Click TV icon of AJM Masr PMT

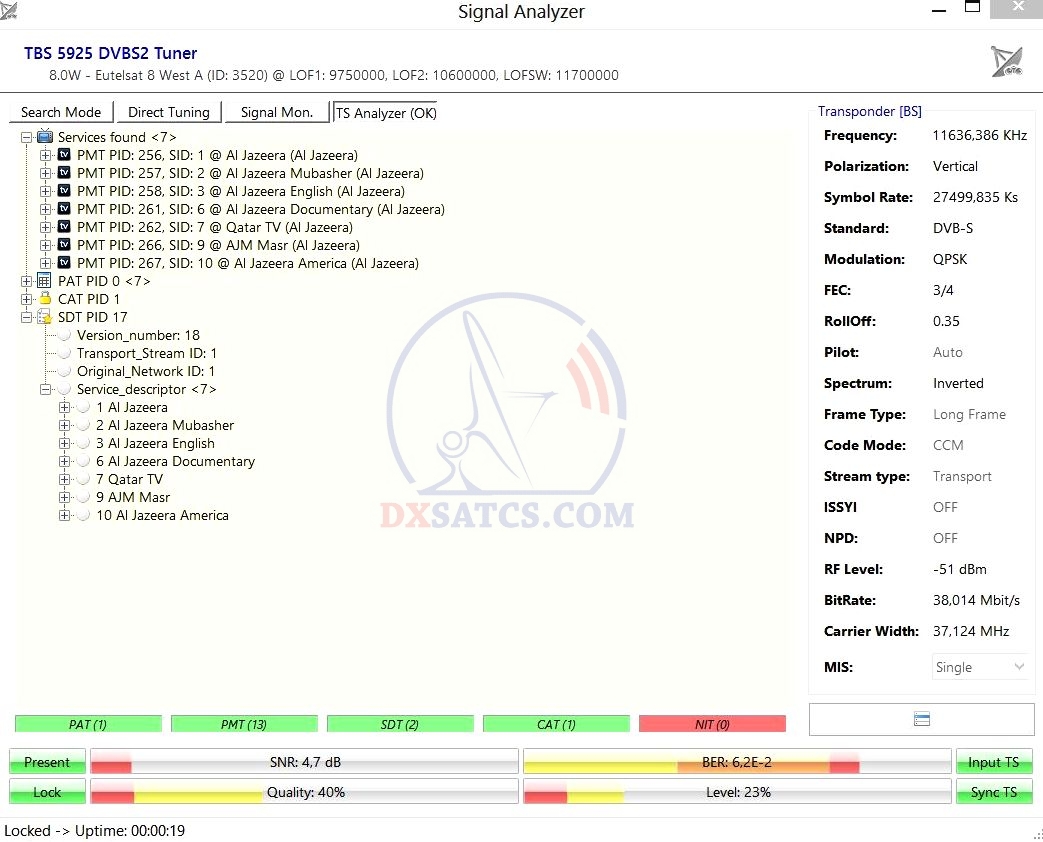point(64,245)
